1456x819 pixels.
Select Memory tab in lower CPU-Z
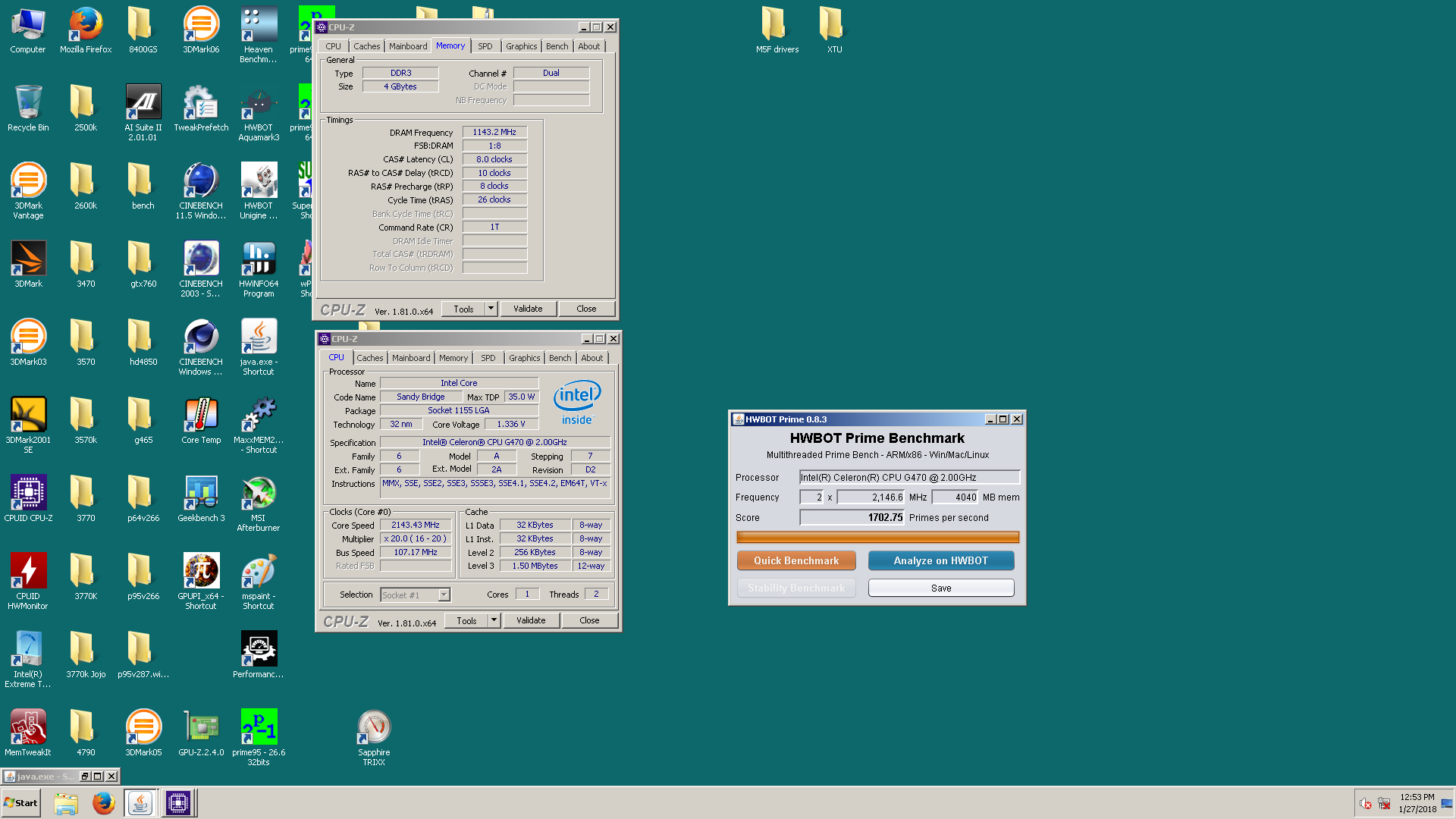point(453,358)
